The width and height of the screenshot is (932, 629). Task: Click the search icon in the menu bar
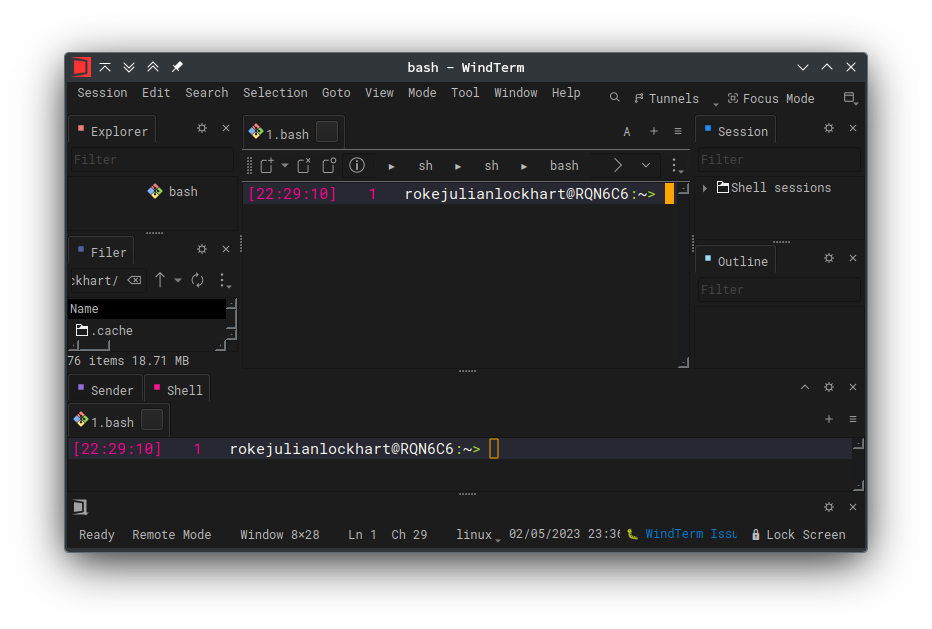614,98
